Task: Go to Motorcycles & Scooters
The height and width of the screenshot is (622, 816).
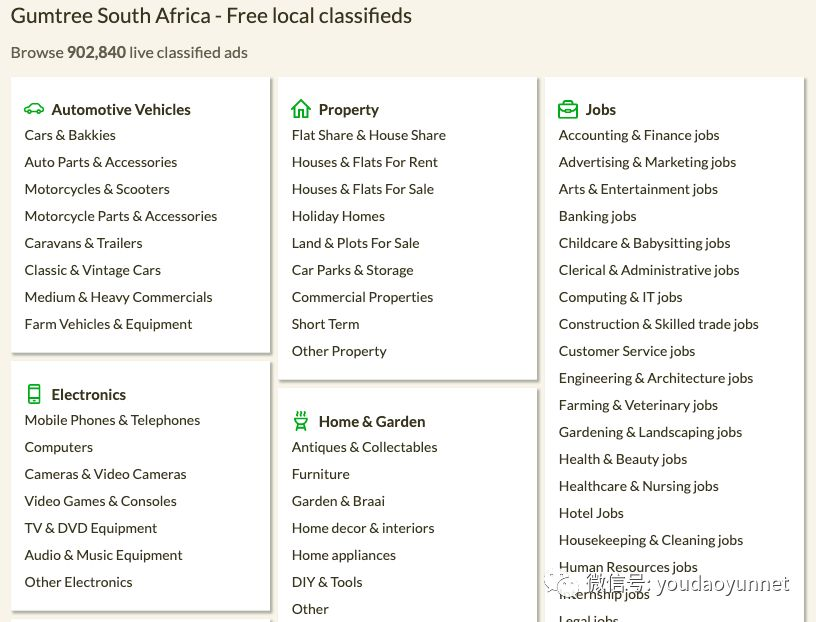Action: pyautogui.click(x=97, y=189)
